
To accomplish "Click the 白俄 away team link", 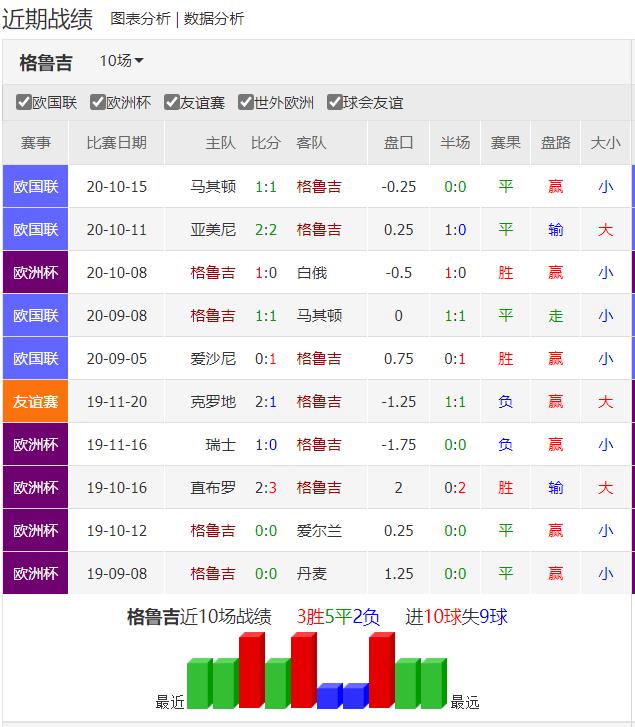I will point(312,272).
